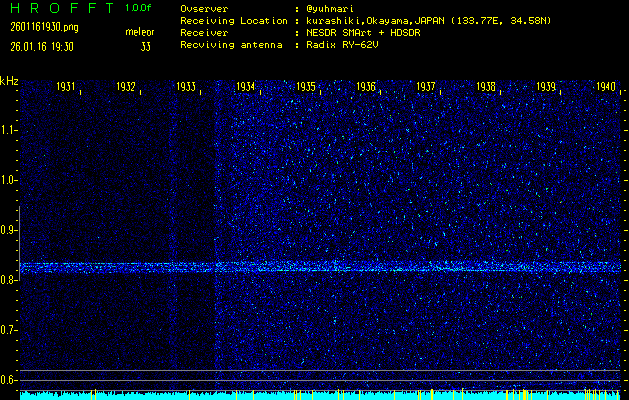Click the 1933 time marker

point(186,86)
